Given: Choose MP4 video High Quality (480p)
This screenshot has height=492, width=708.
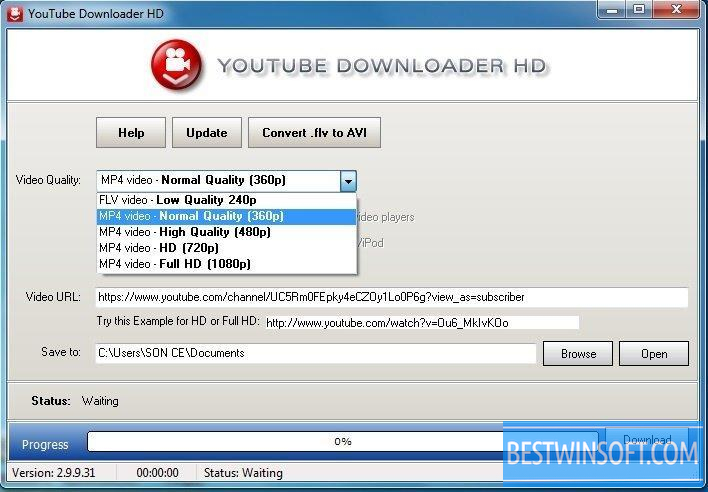Looking at the screenshot, I should [227, 232].
